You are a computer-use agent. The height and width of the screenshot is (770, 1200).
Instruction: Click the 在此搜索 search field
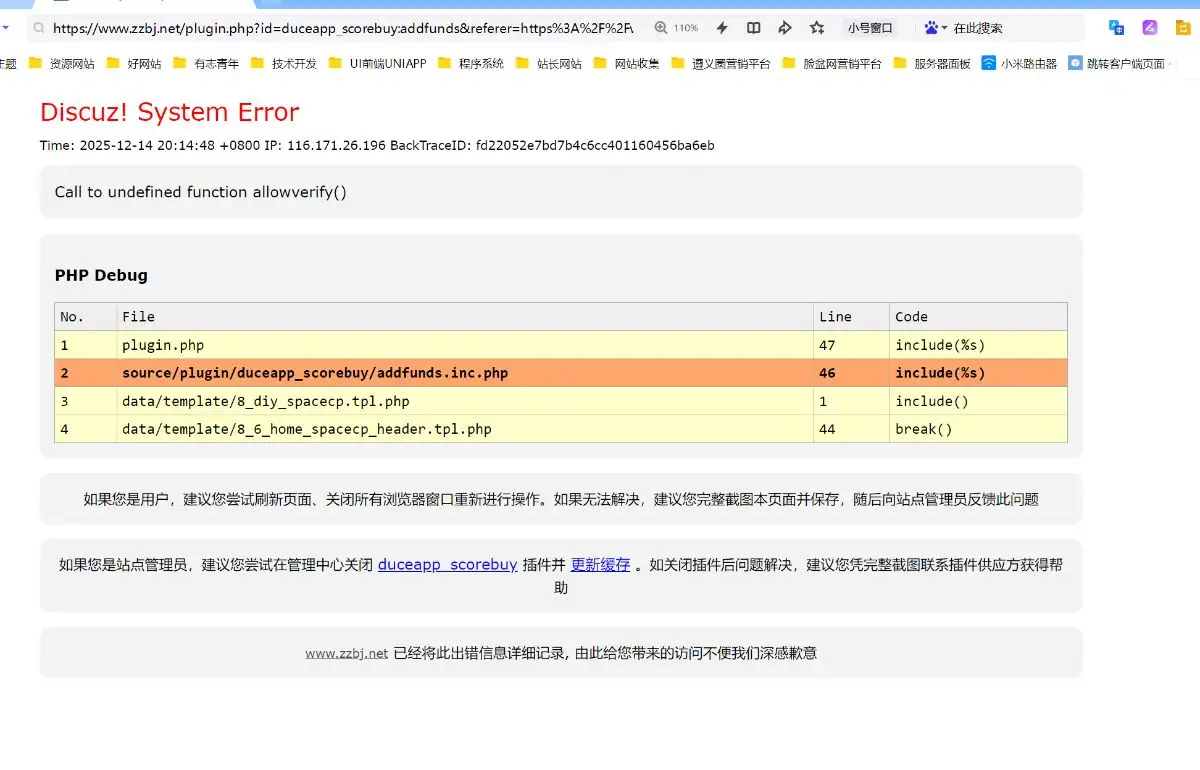click(x=1010, y=28)
